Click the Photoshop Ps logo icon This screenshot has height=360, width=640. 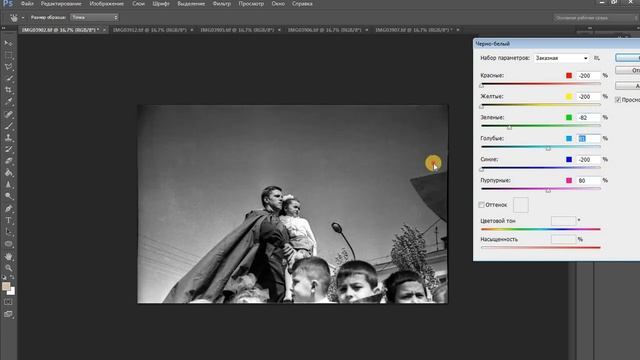click(7, 4)
